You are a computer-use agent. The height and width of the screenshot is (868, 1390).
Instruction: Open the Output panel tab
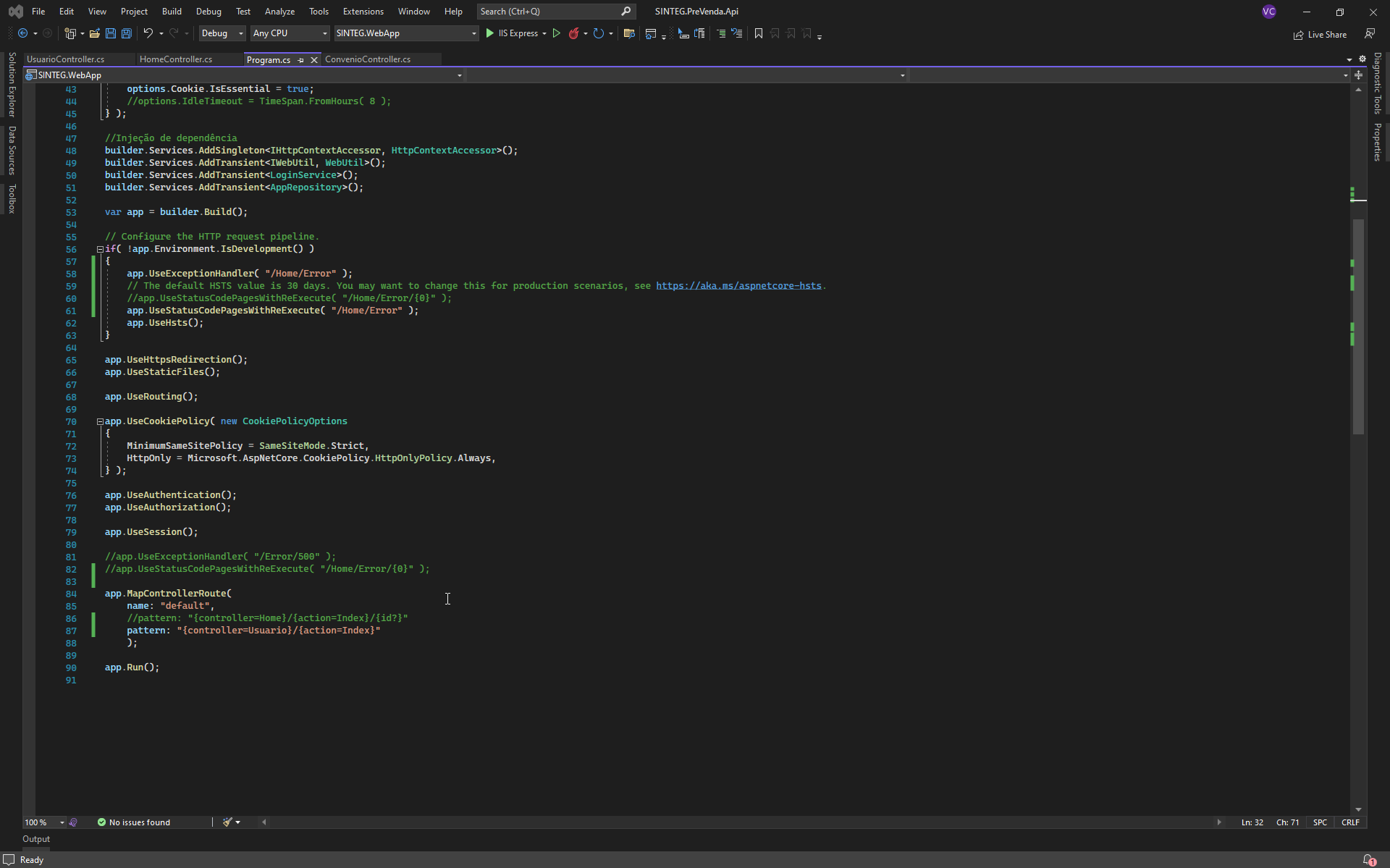click(x=36, y=839)
